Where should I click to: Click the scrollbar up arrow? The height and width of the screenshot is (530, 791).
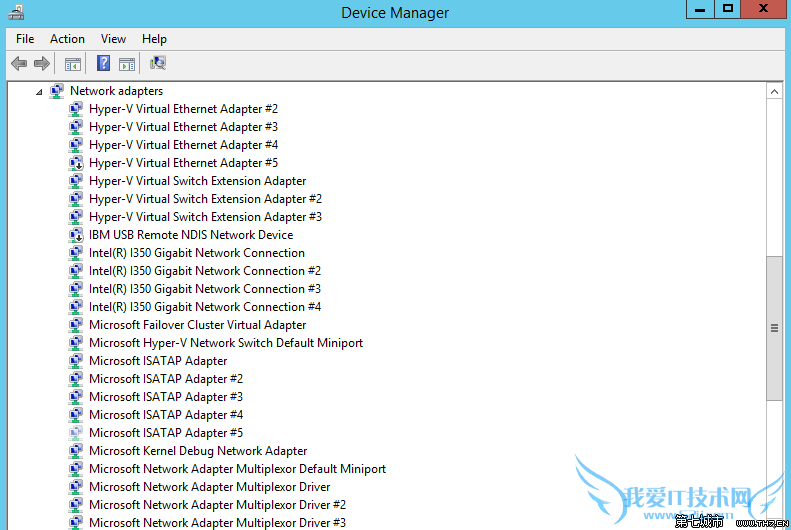click(774, 92)
